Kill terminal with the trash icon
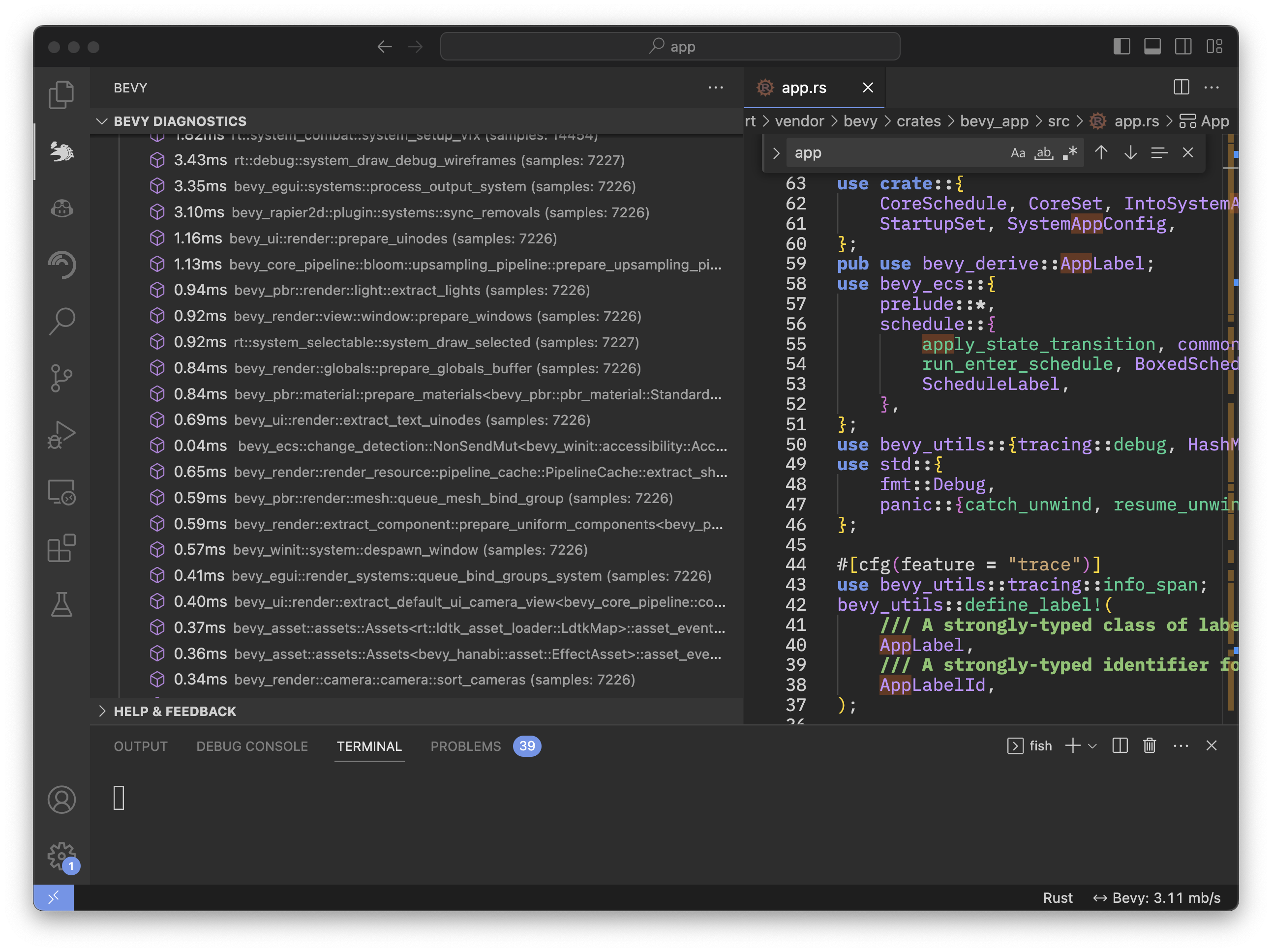1272x952 pixels. [x=1149, y=745]
